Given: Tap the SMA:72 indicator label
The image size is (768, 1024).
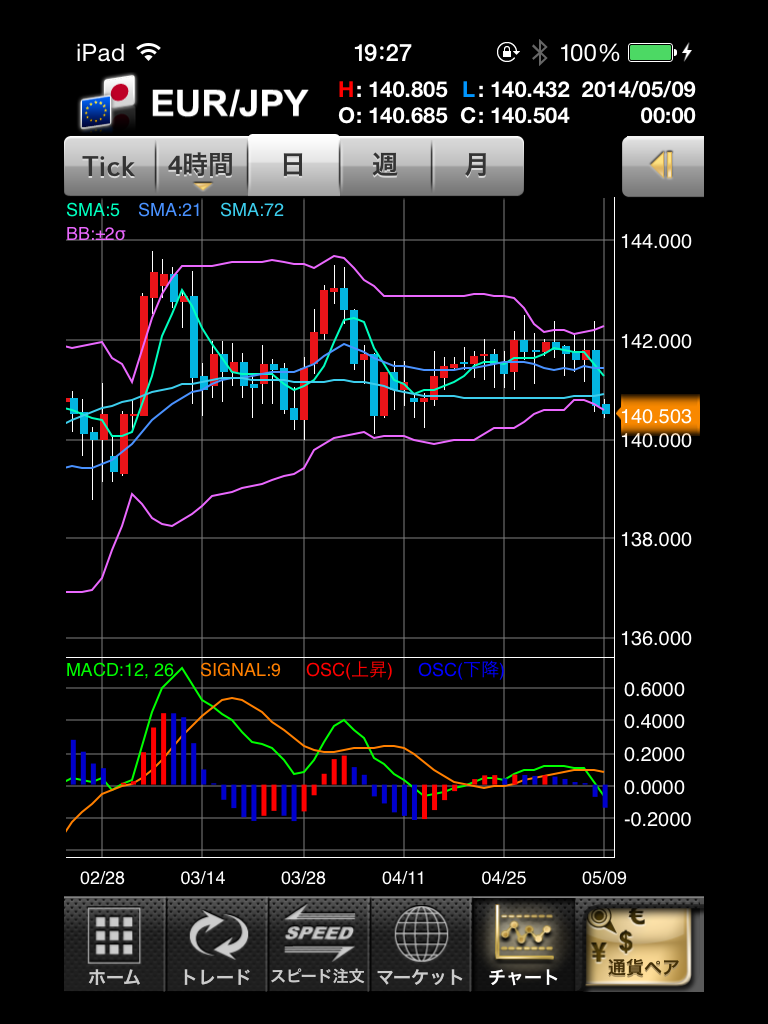Looking at the screenshot, I should click(252, 210).
